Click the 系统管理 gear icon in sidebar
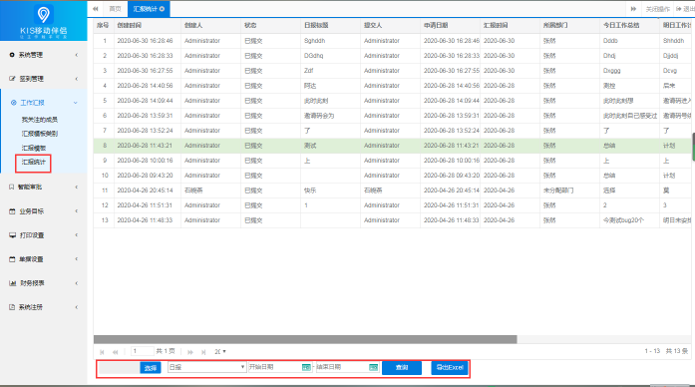 coord(12,55)
